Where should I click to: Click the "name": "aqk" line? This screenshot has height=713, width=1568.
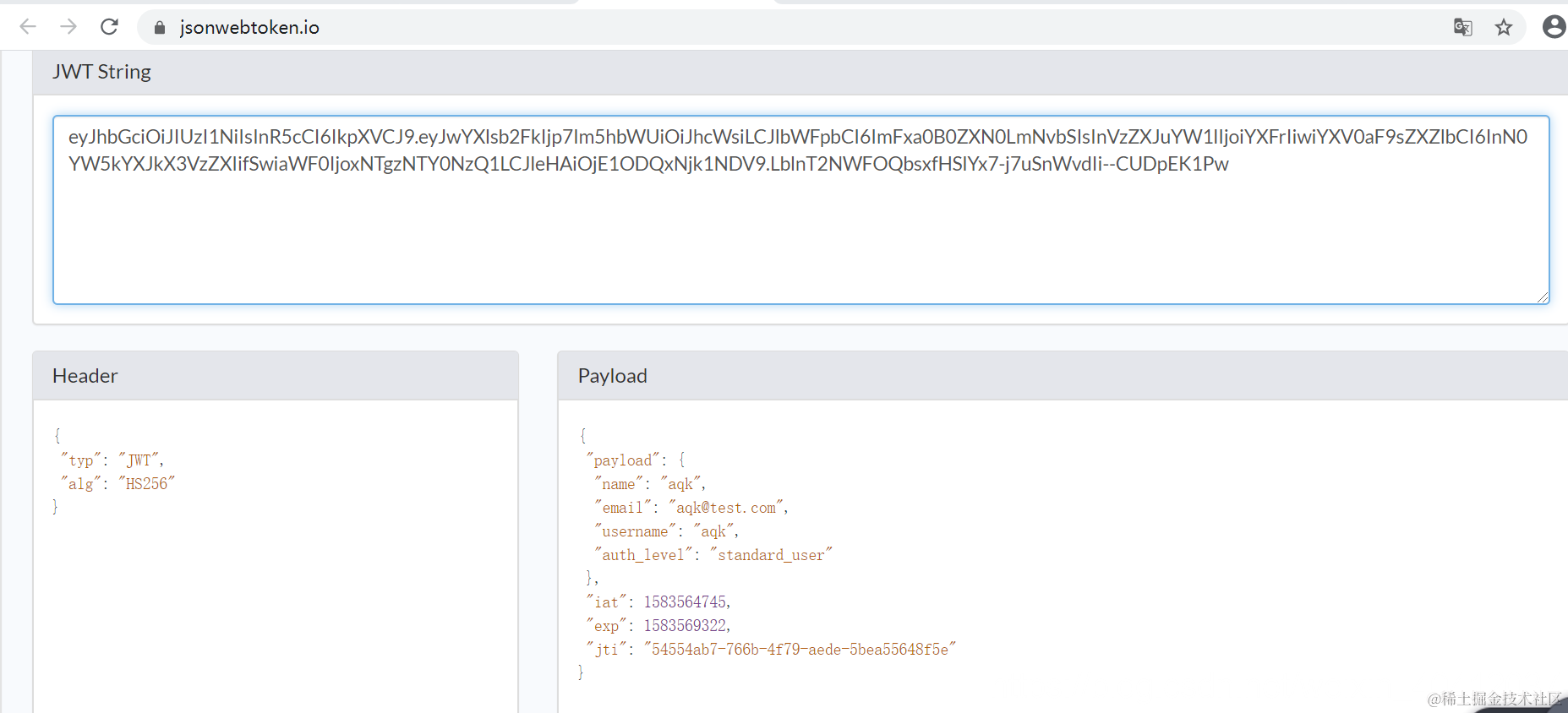[650, 484]
